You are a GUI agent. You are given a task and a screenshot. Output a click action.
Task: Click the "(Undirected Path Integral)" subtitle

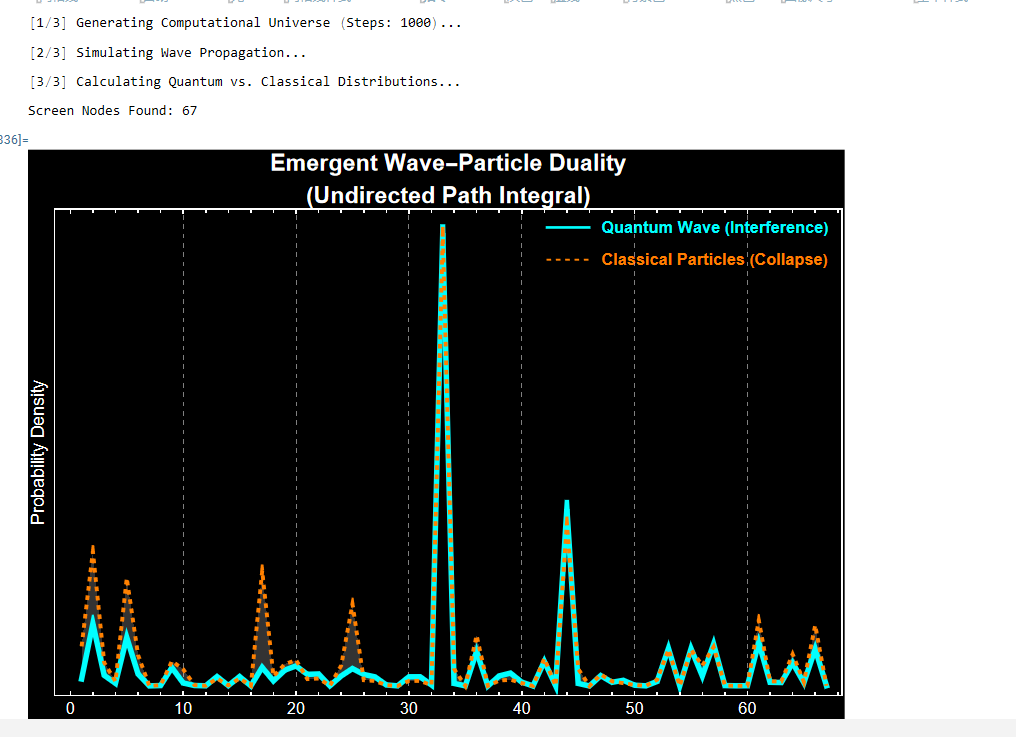tap(448, 195)
